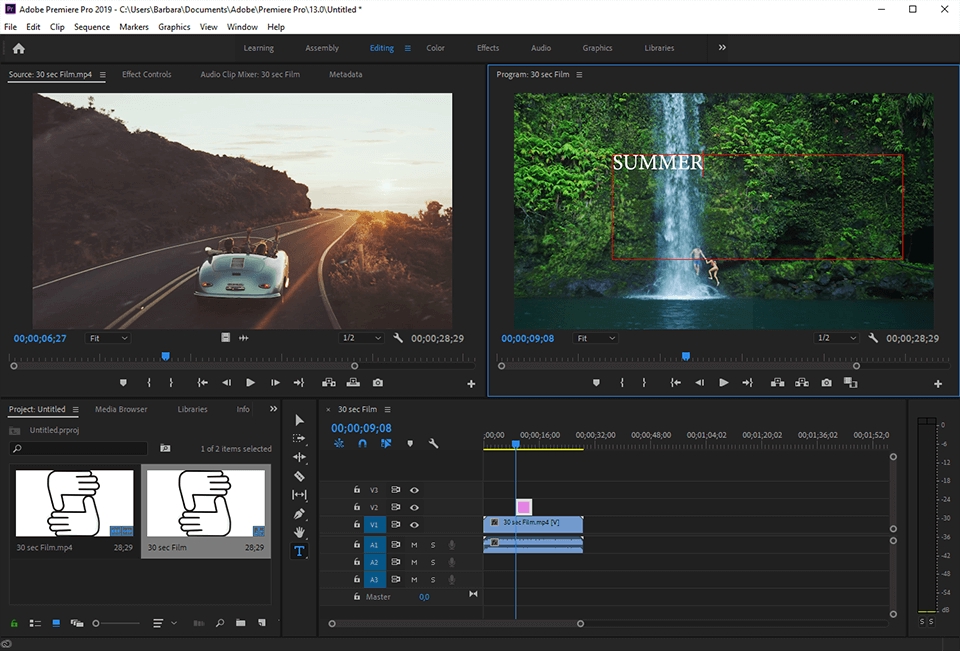Open the 30 sec Film sequence panel menu
Image resolution: width=960 pixels, height=651 pixels.
pyautogui.click(x=389, y=408)
